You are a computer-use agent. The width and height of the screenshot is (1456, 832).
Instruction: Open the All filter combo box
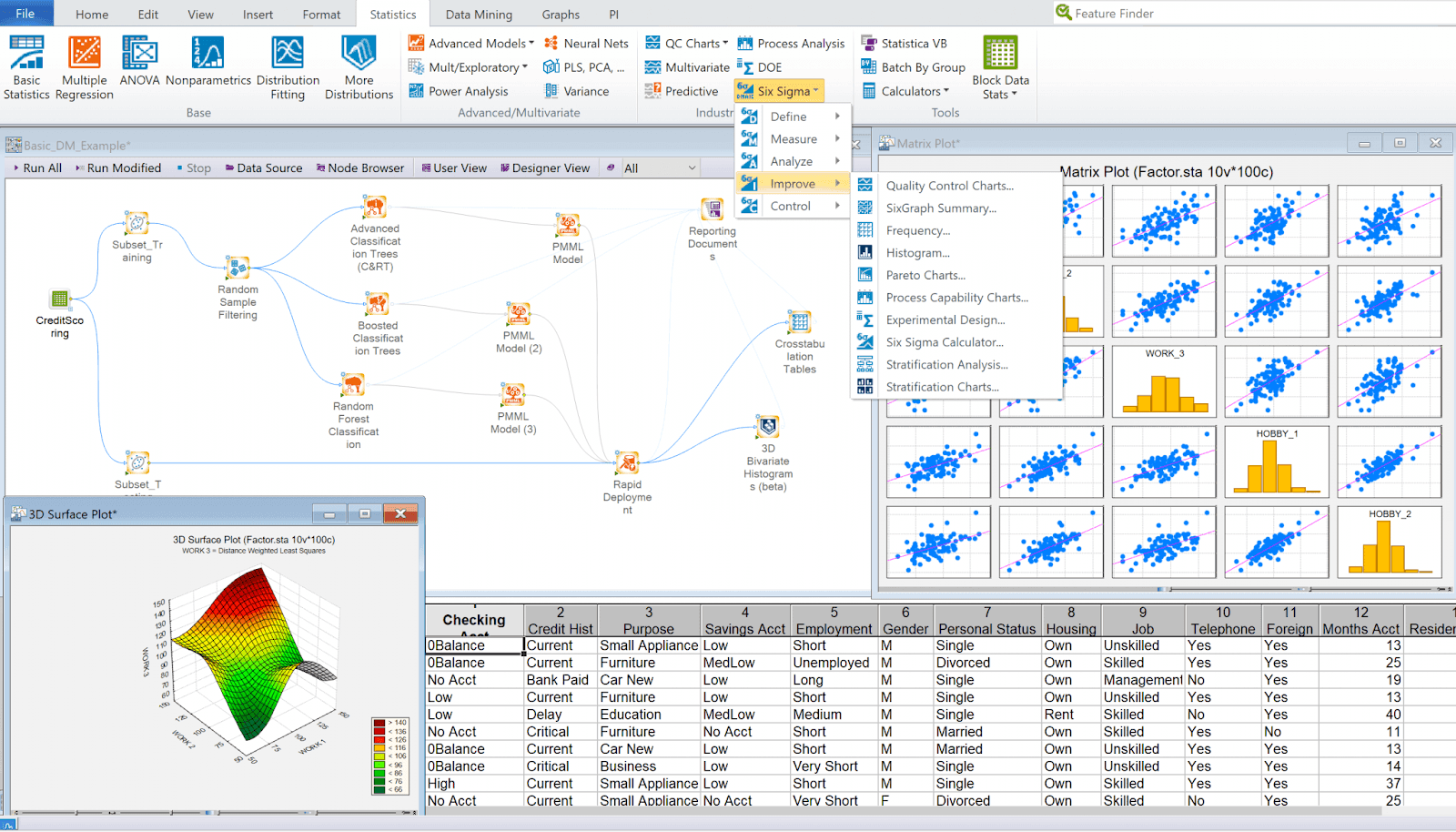660,168
